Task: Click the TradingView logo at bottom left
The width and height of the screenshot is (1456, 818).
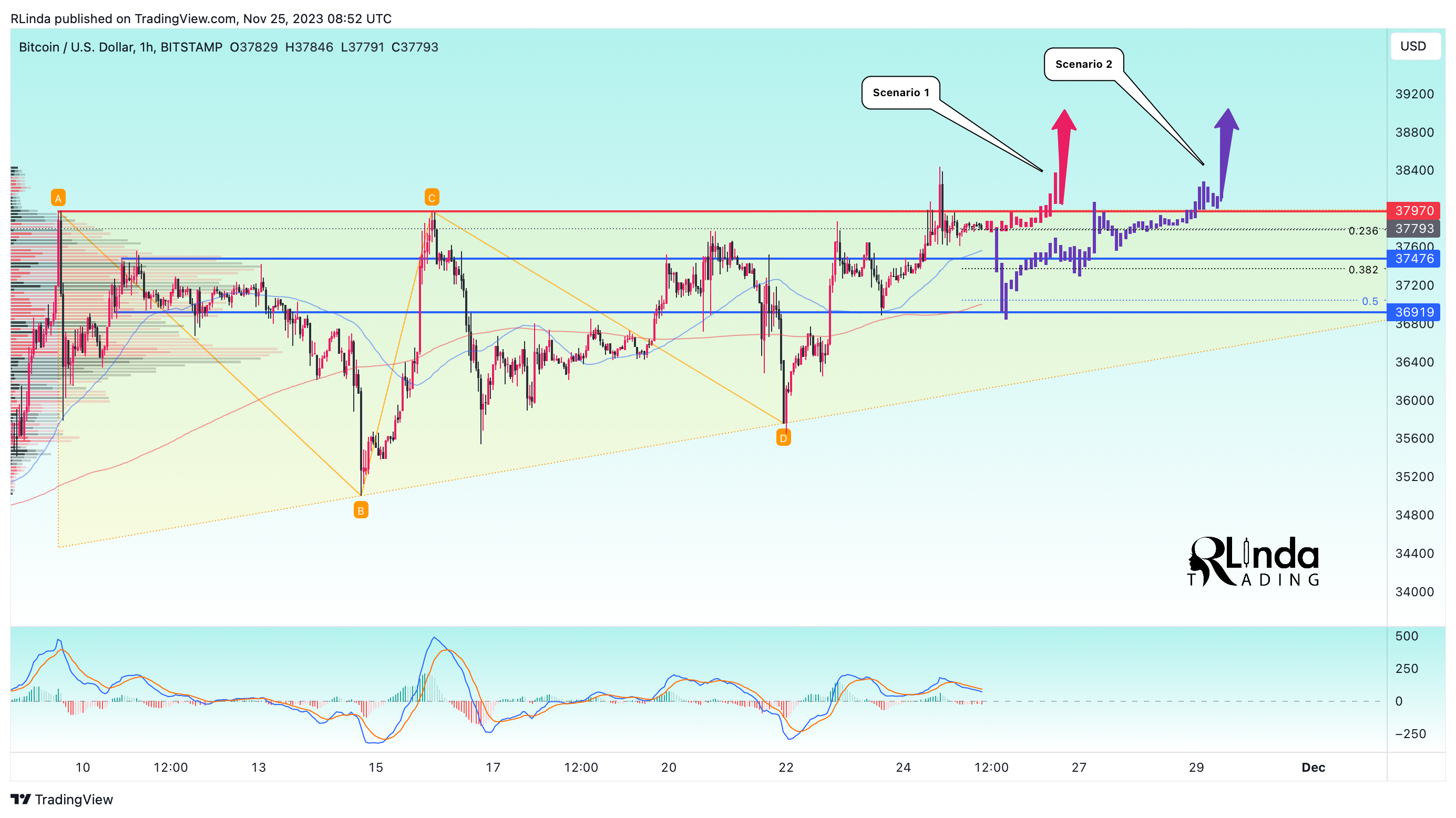Action: [x=62, y=800]
